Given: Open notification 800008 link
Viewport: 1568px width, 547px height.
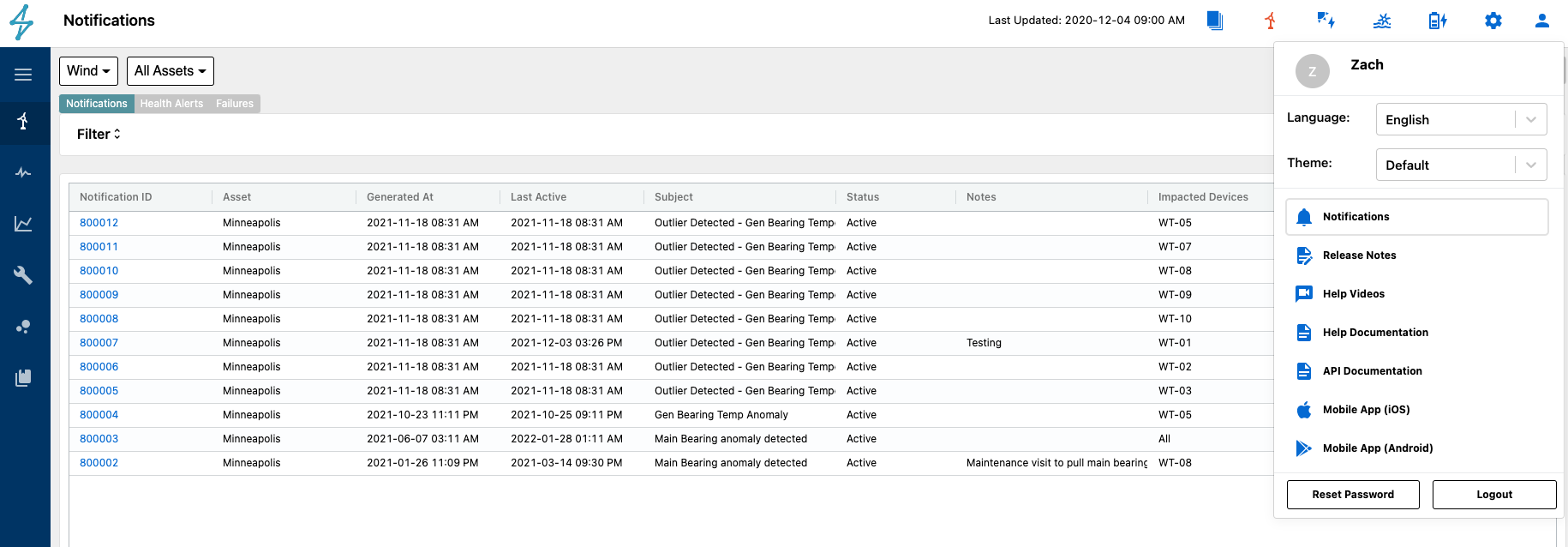Looking at the screenshot, I should pos(99,319).
